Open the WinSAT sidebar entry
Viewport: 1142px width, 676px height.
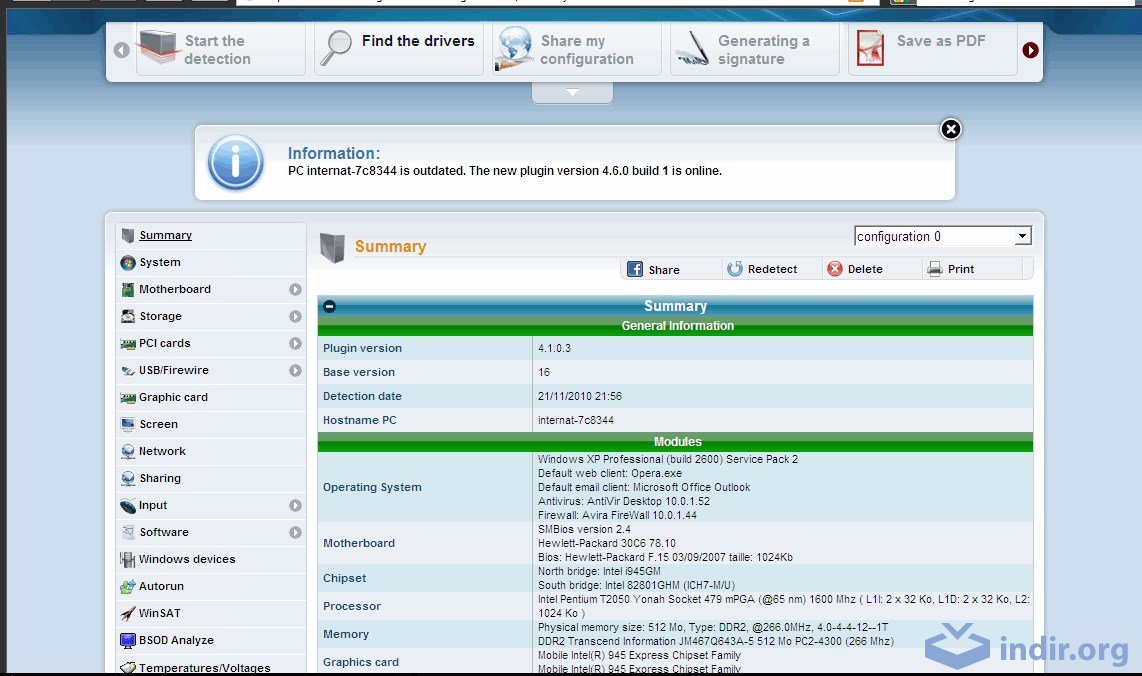[160, 613]
